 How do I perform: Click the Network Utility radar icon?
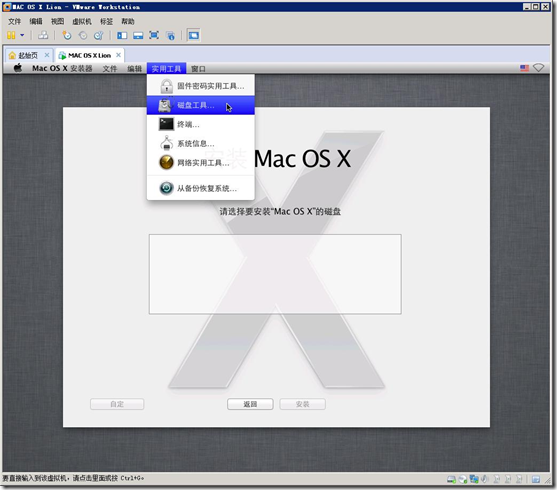[x=166, y=162]
